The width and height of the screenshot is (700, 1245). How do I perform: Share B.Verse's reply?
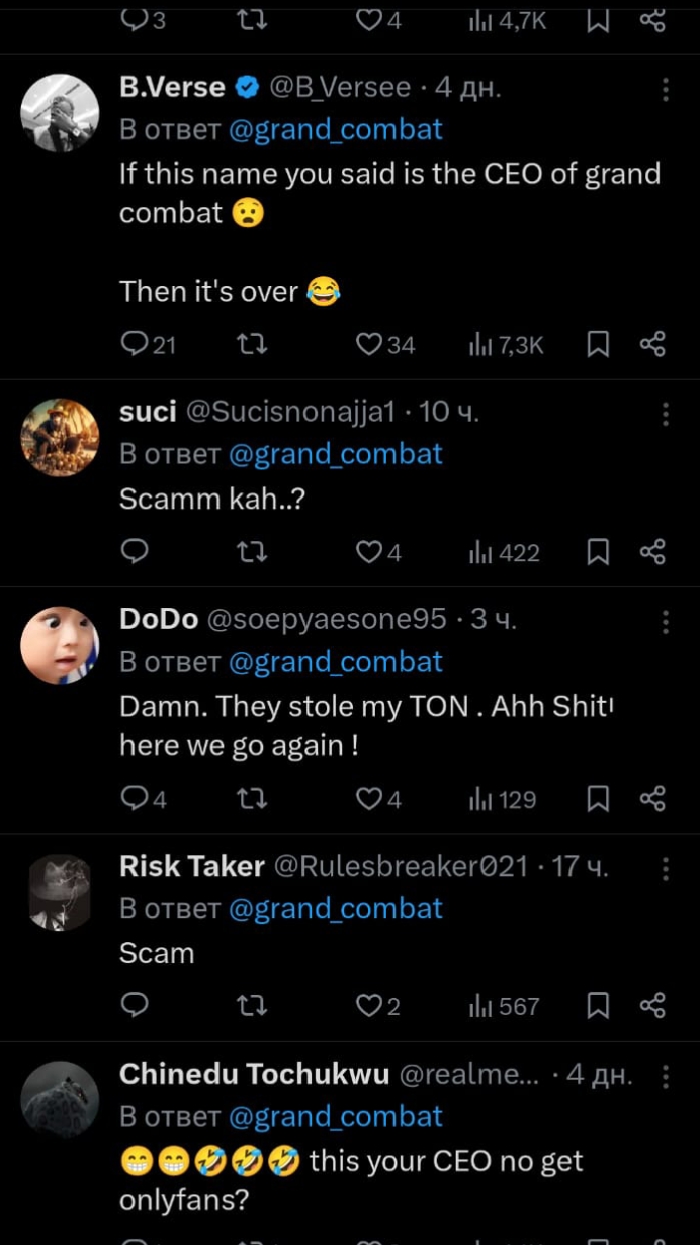coord(652,345)
